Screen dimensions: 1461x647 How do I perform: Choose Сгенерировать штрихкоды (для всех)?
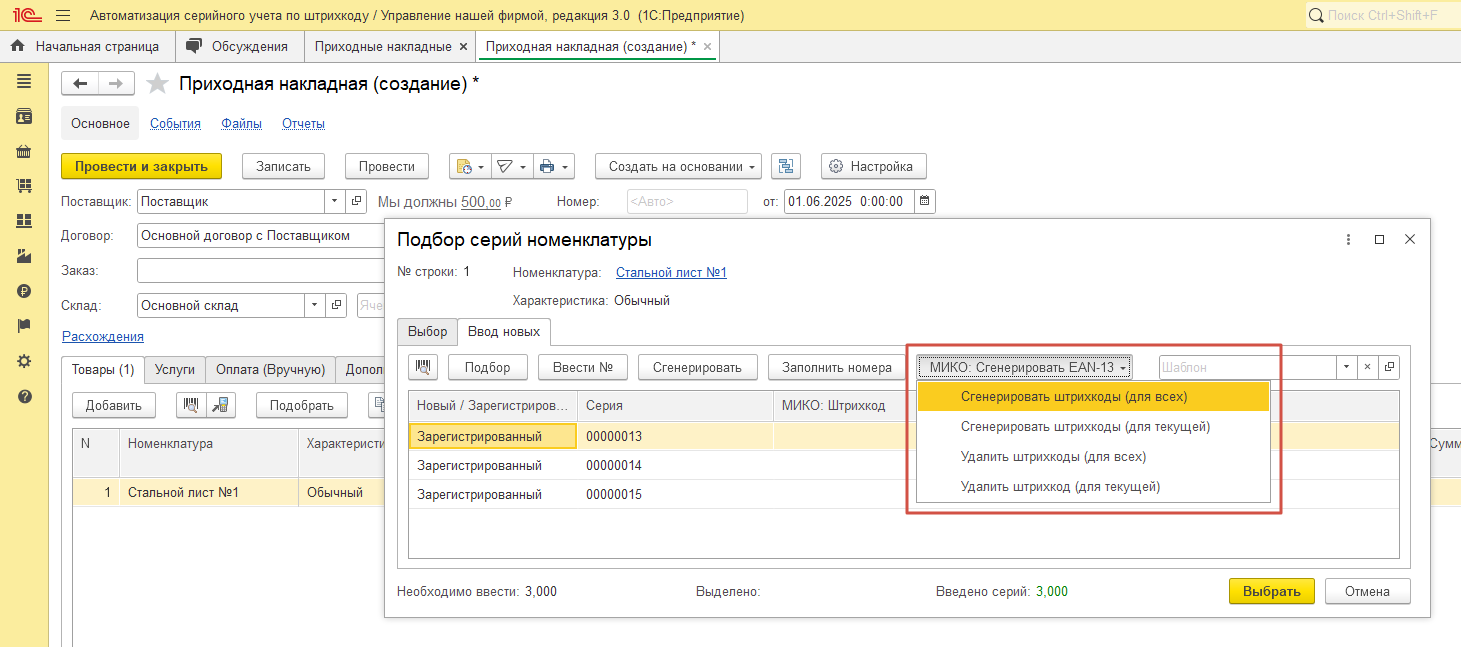(x=1093, y=397)
